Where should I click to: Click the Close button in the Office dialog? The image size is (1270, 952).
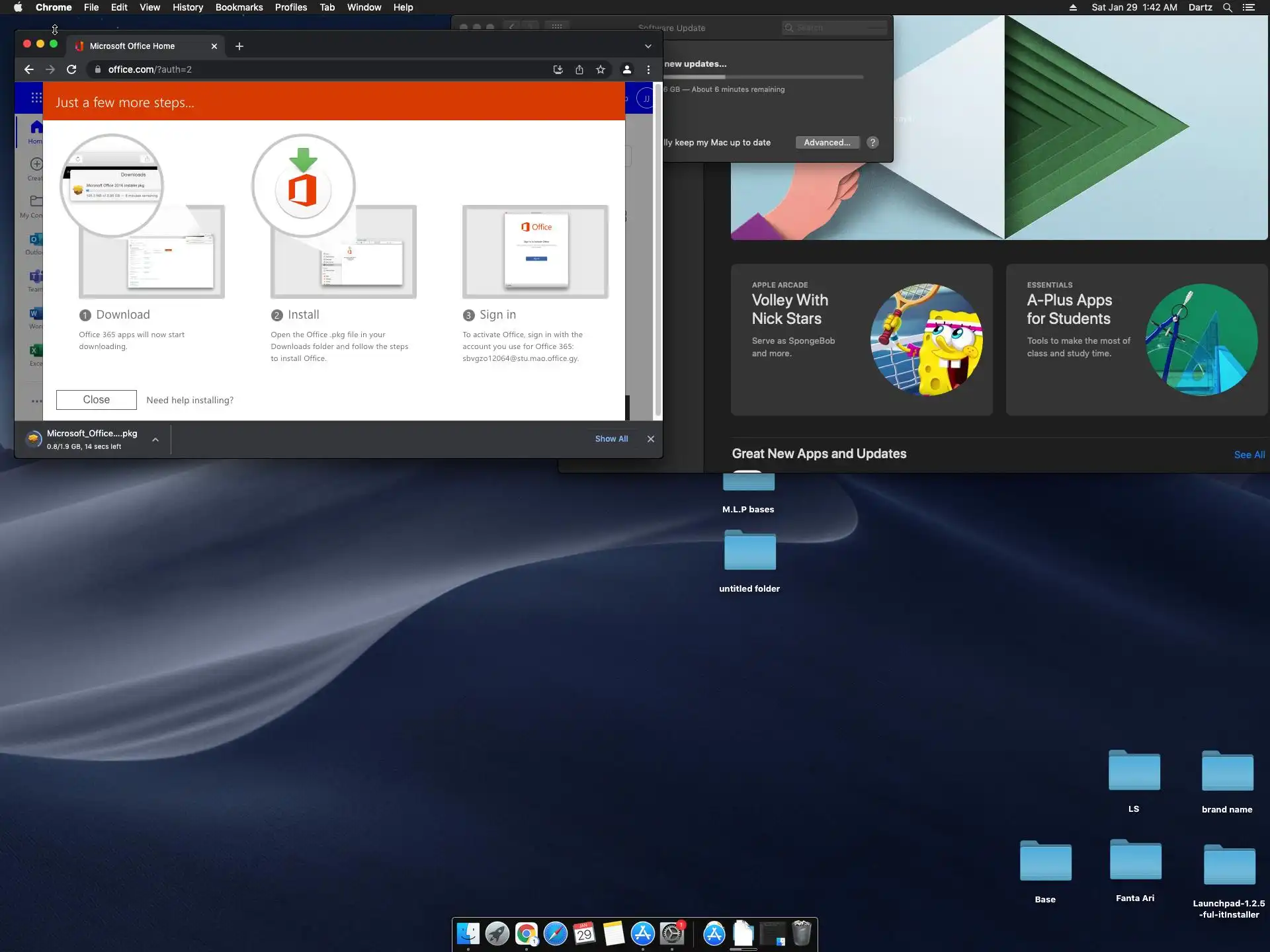click(97, 399)
